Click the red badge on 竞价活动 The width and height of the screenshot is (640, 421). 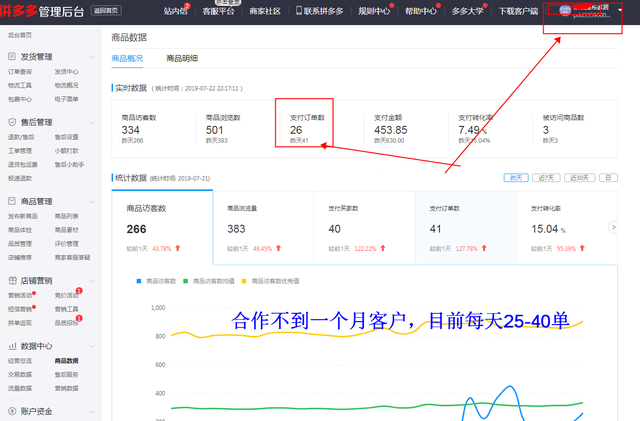tap(79, 291)
